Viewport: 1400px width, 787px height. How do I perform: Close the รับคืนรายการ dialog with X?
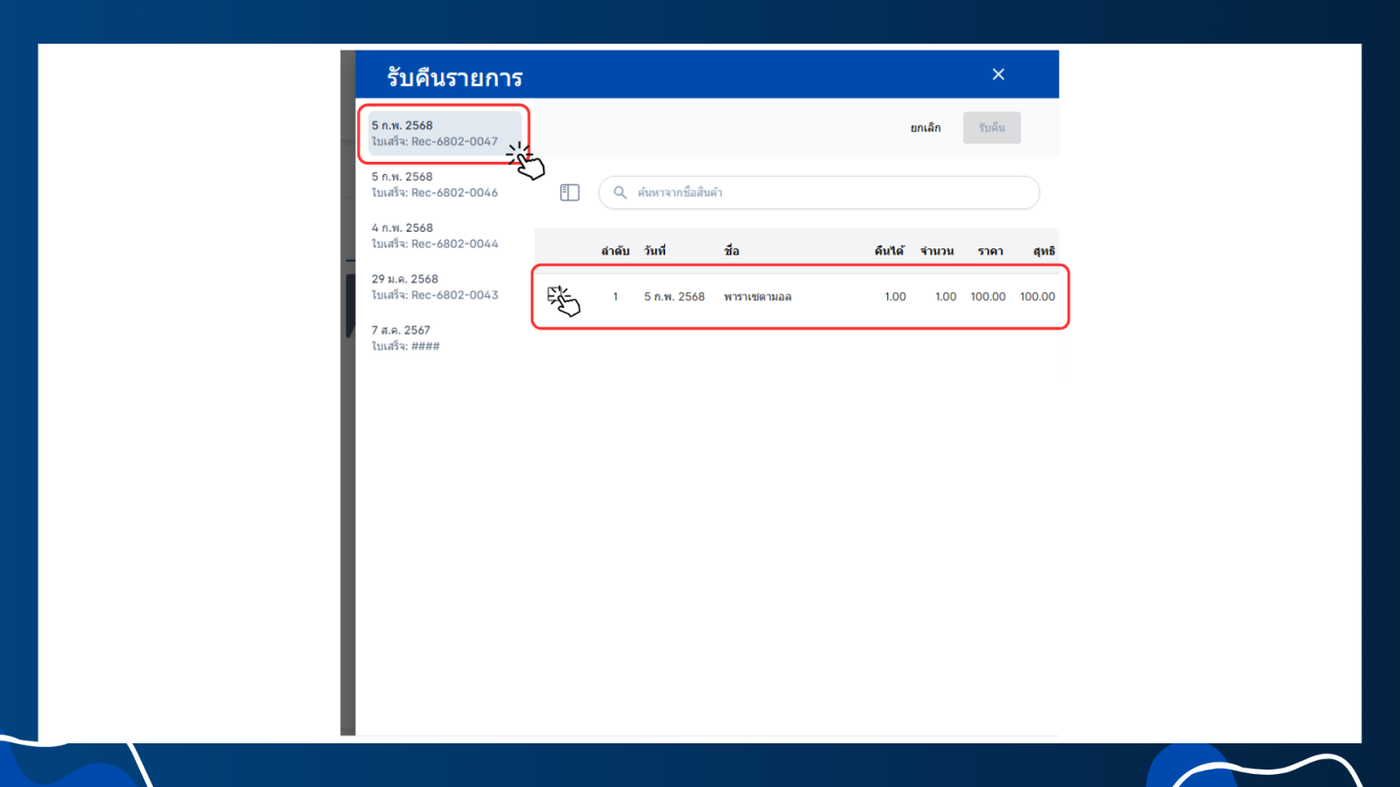[x=998, y=75]
